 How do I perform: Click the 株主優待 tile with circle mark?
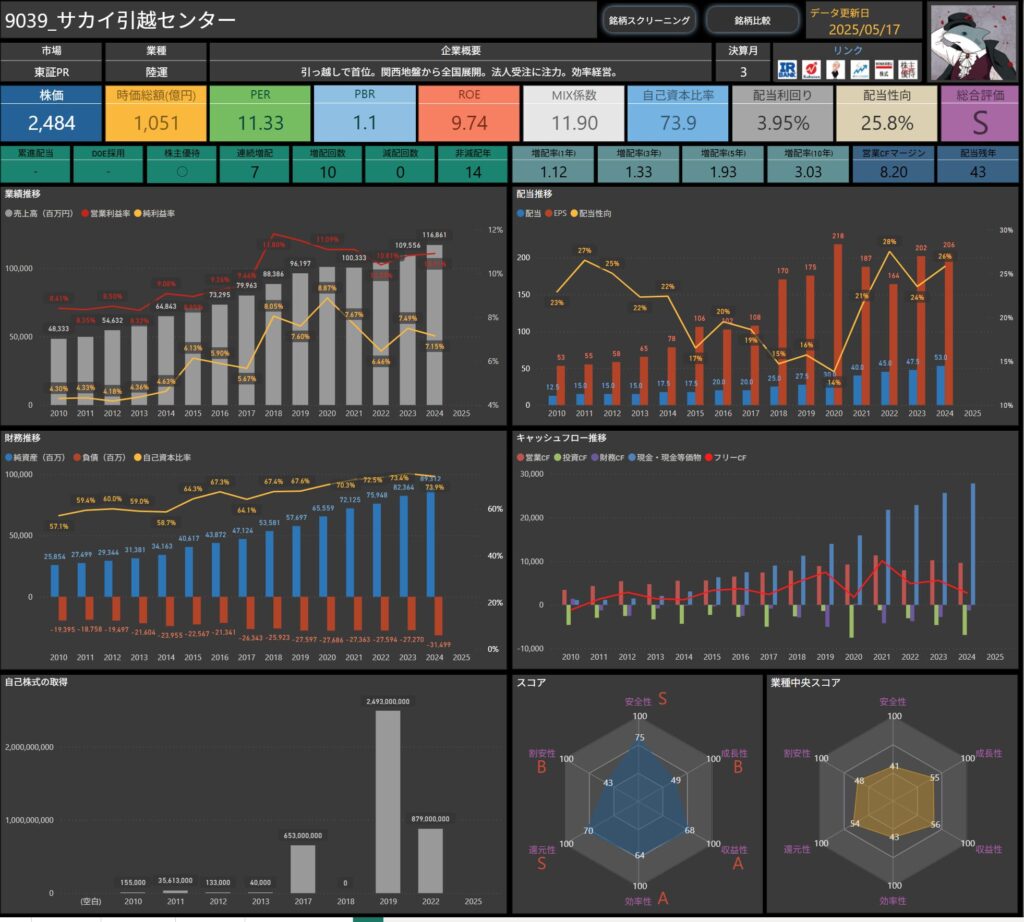click(x=182, y=165)
